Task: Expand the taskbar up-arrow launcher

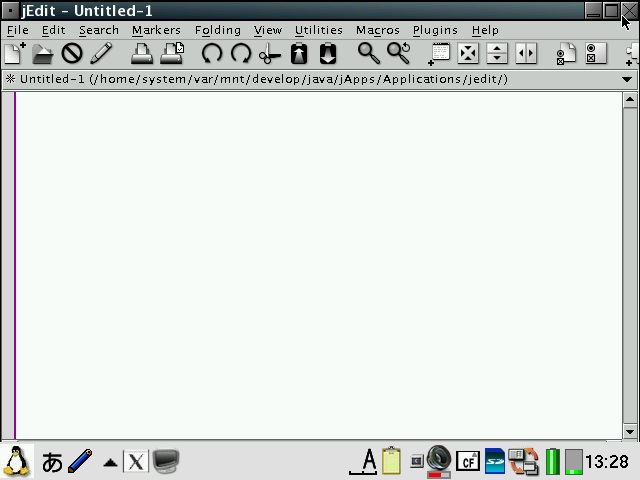Action: 110,462
